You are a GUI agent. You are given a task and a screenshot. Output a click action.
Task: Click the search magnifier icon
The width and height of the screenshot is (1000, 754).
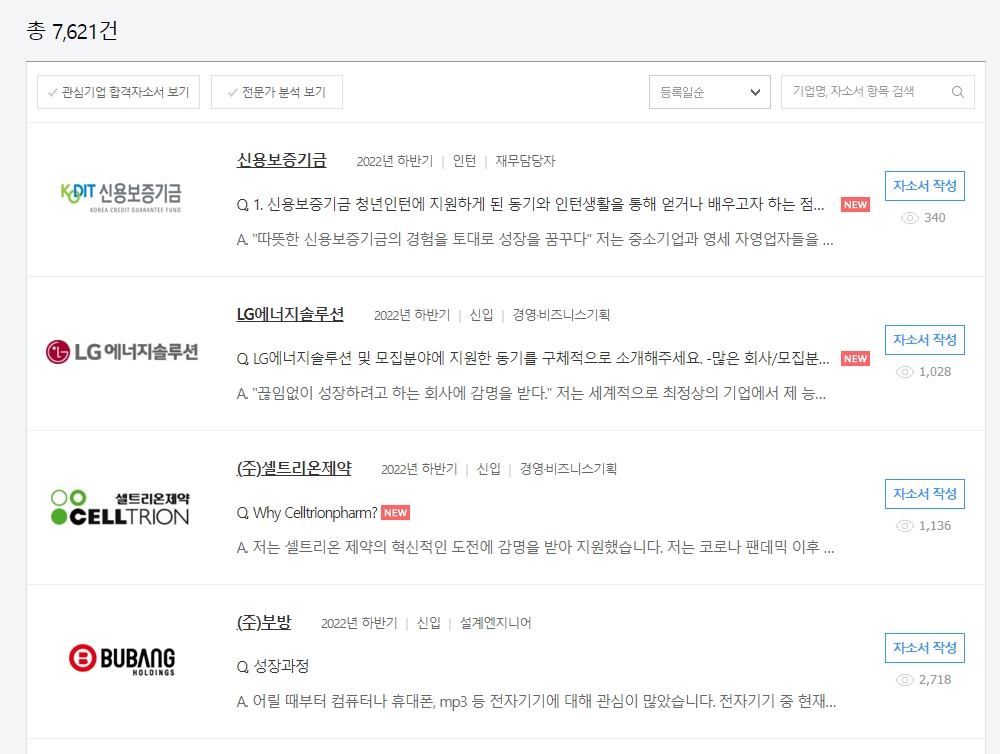(x=957, y=92)
